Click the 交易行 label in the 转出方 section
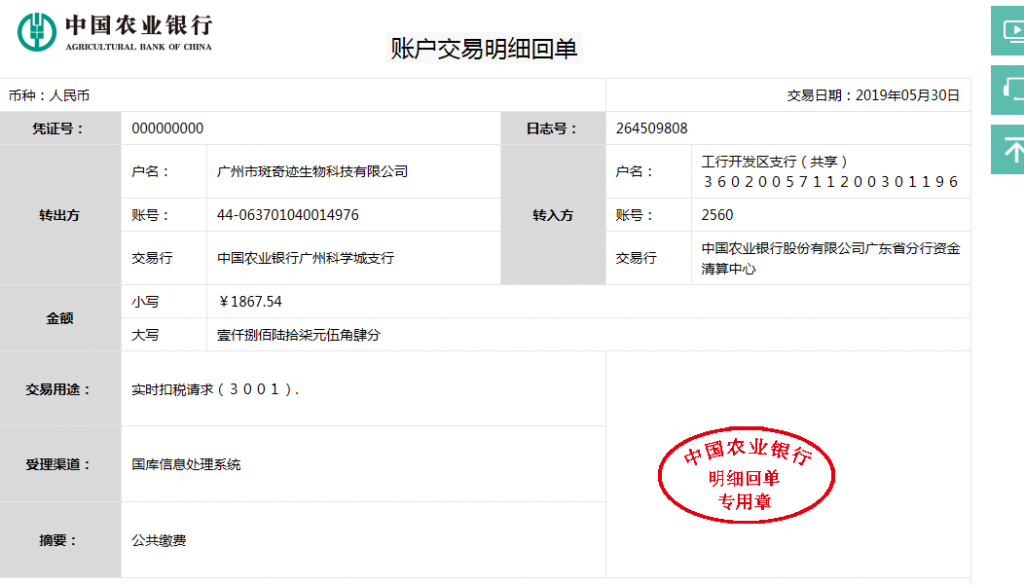1024x585 pixels. point(152,259)
